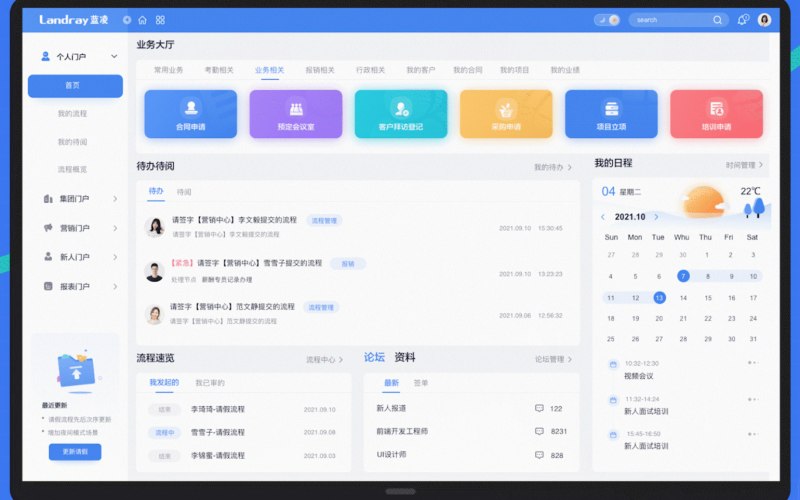
Task: Open 流程概览 in the sidebar
Action: [72, 169]
